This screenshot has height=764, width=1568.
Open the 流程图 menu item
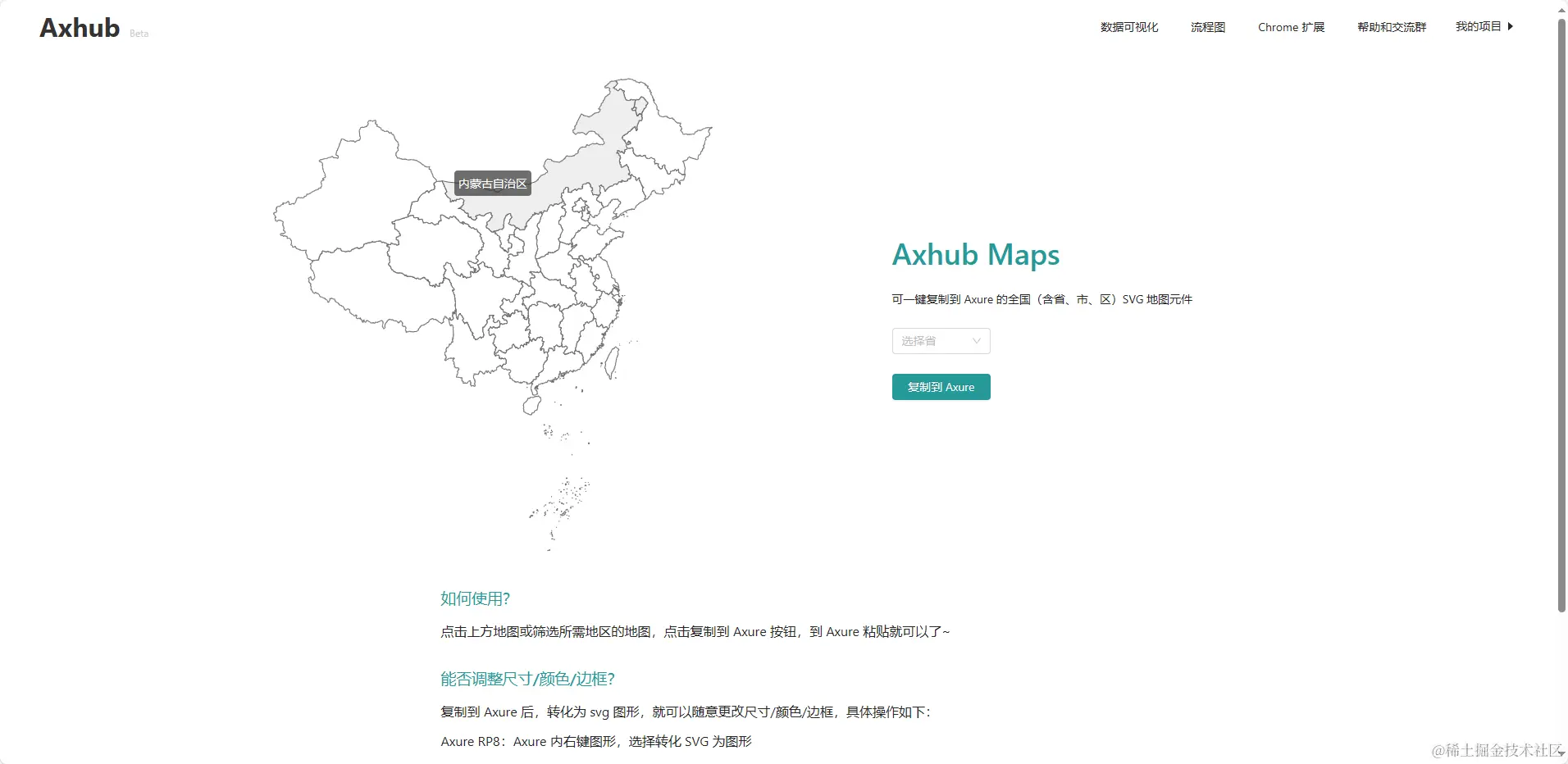[1208, 27]
